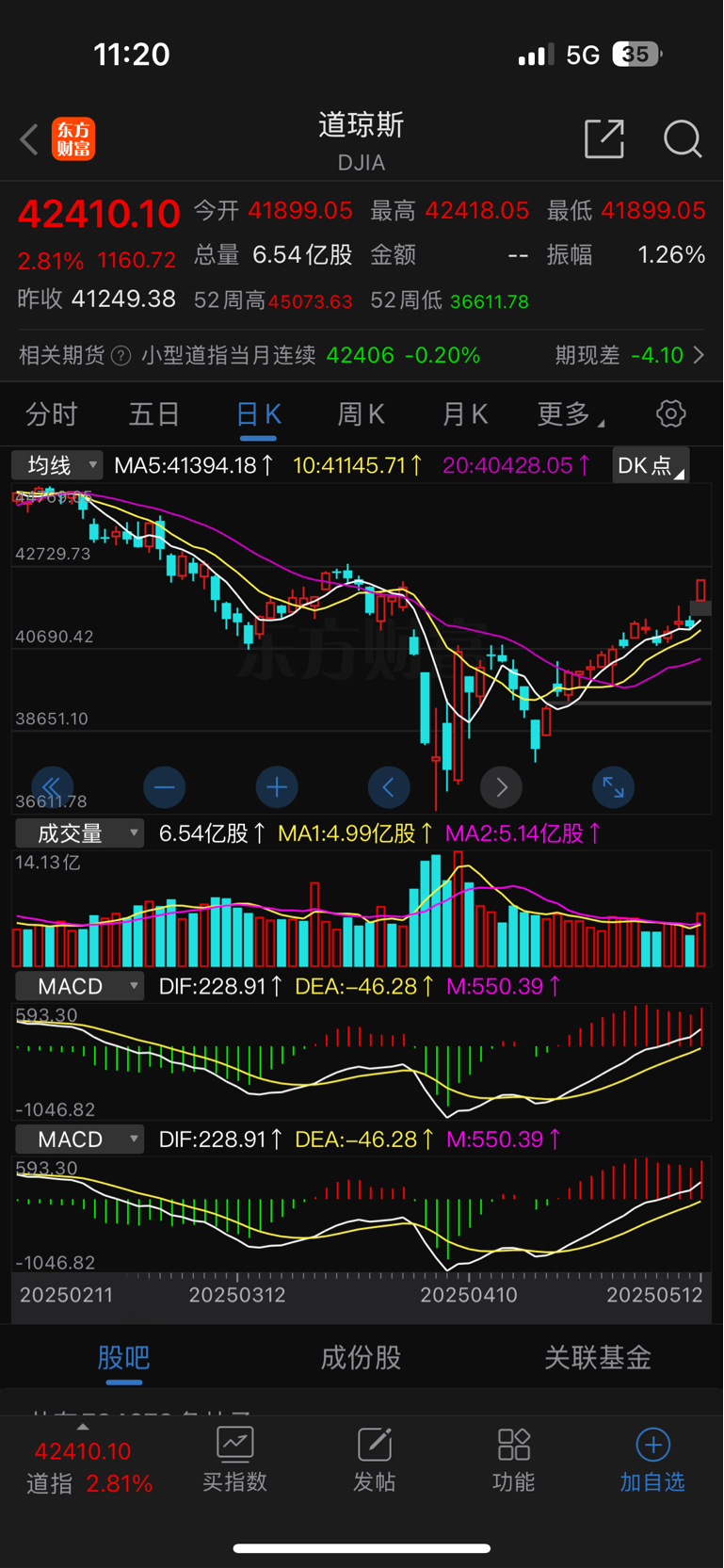Open chart settings gear icon
The height and width of the screenshot is (1568, 724).
[670, 413]
